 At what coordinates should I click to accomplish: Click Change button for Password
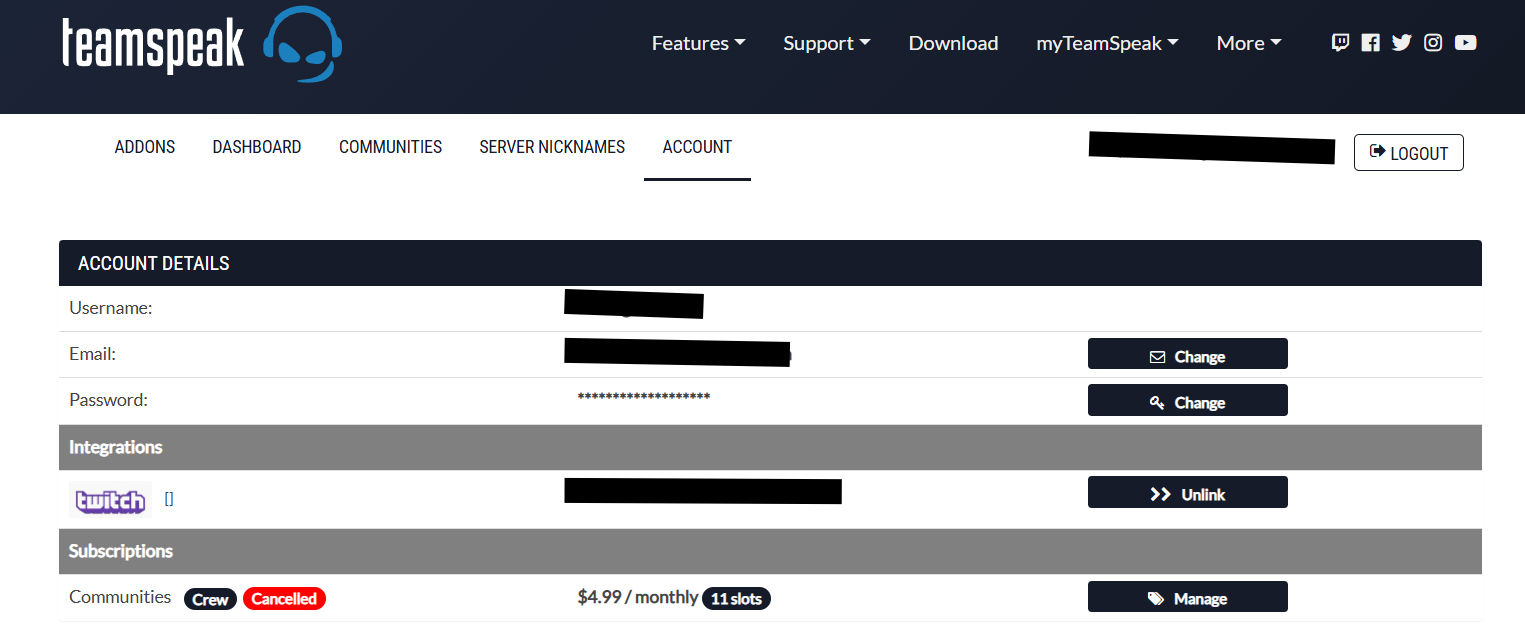1187,401
